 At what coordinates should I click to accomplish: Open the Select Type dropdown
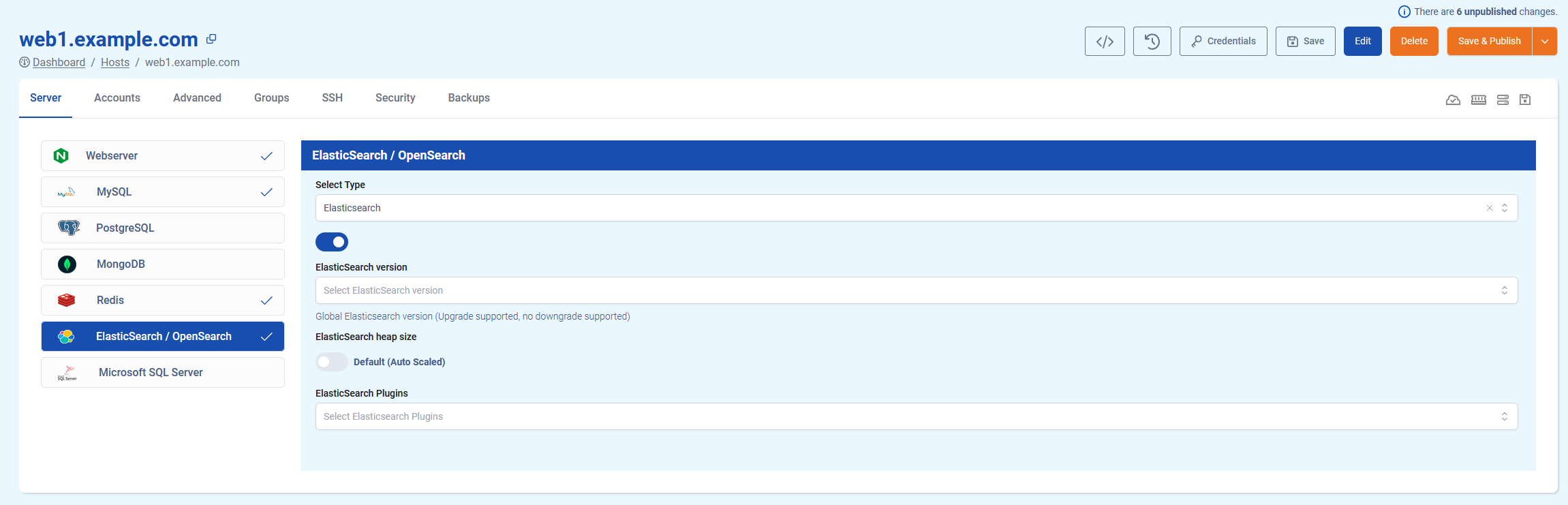click(x=917, y=208)
